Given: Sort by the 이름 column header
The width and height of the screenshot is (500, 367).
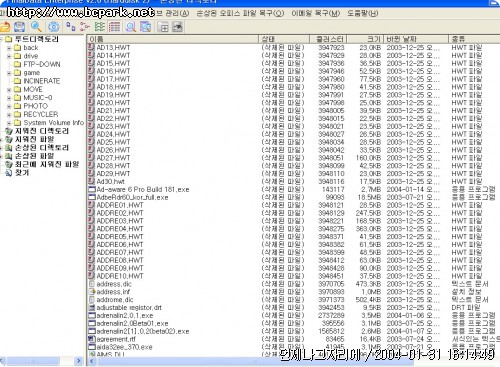Looking at the screenshot, I should [x=173, y=39].
